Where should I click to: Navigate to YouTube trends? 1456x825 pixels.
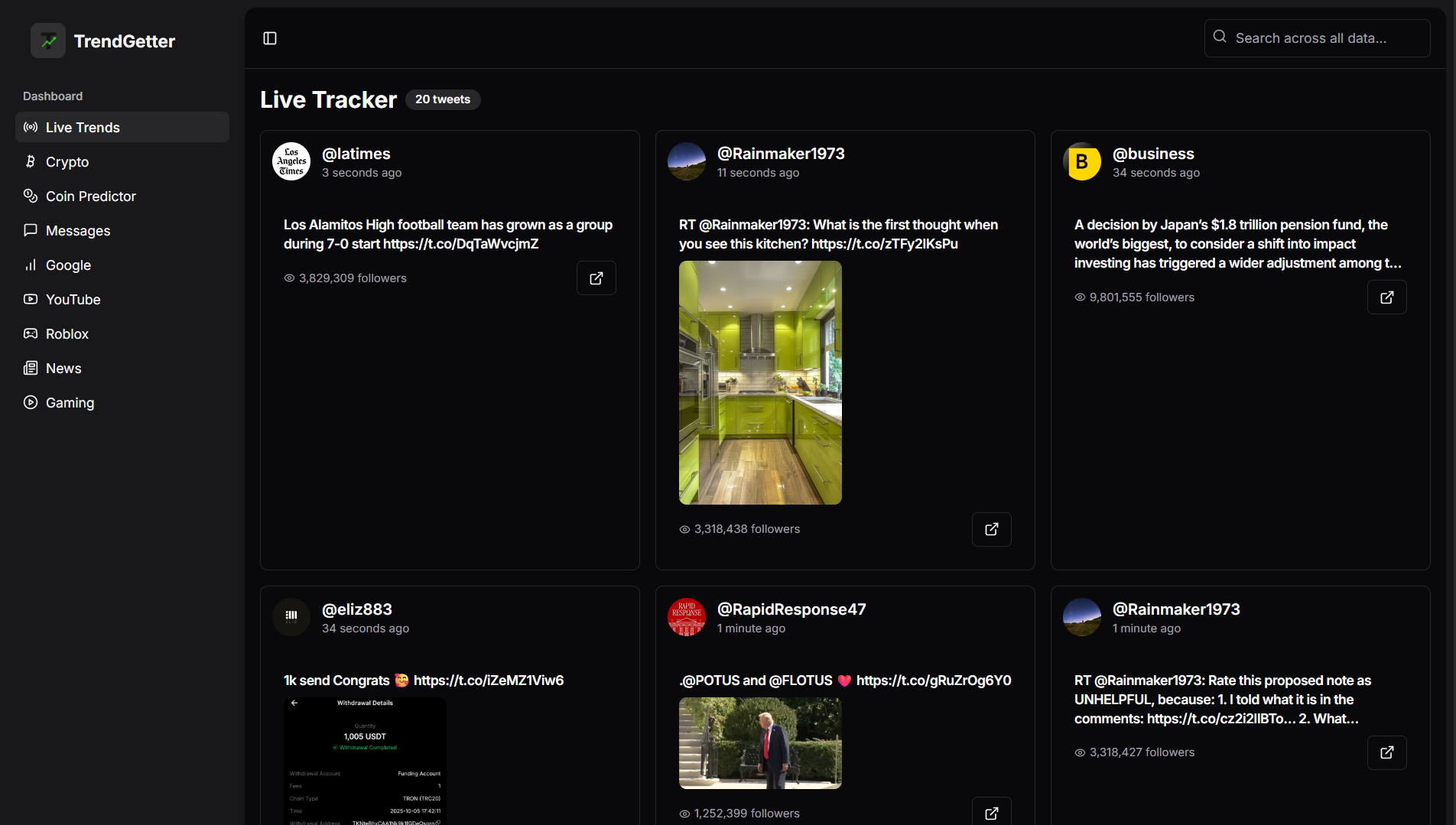coord(73,300)
